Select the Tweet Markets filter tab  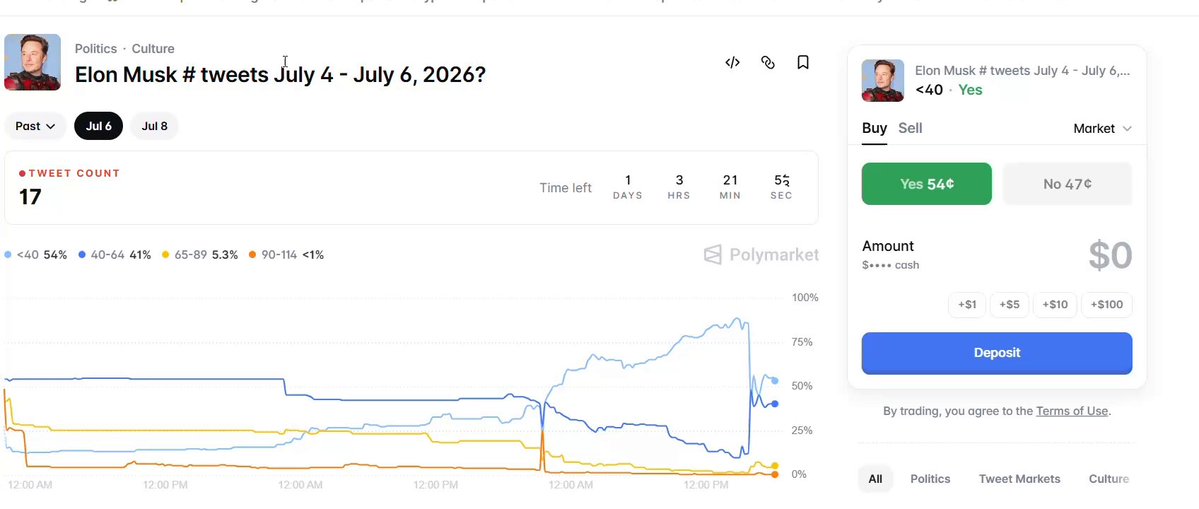click(x=1019, y=479)
